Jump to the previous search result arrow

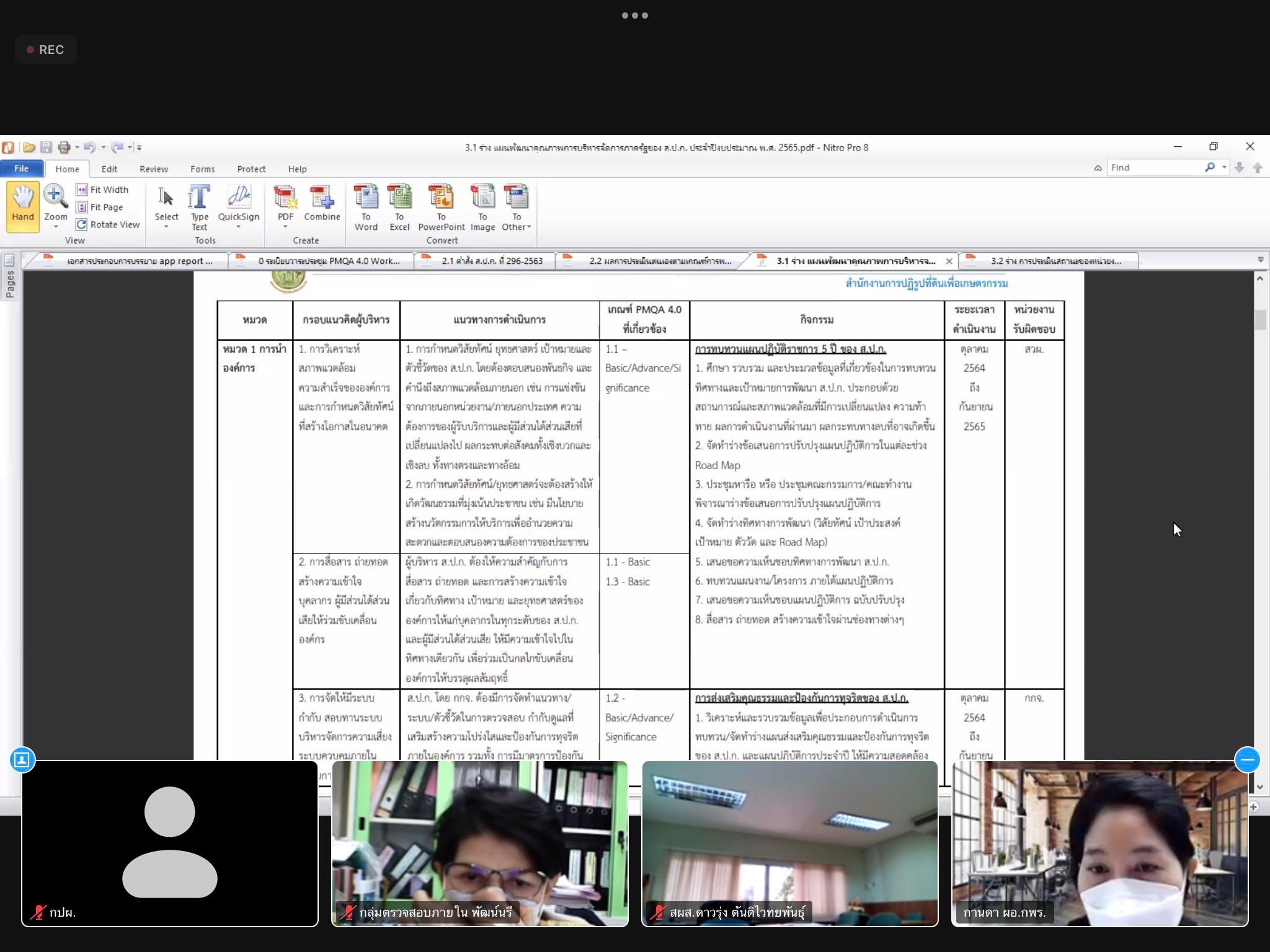(1258, 167)
